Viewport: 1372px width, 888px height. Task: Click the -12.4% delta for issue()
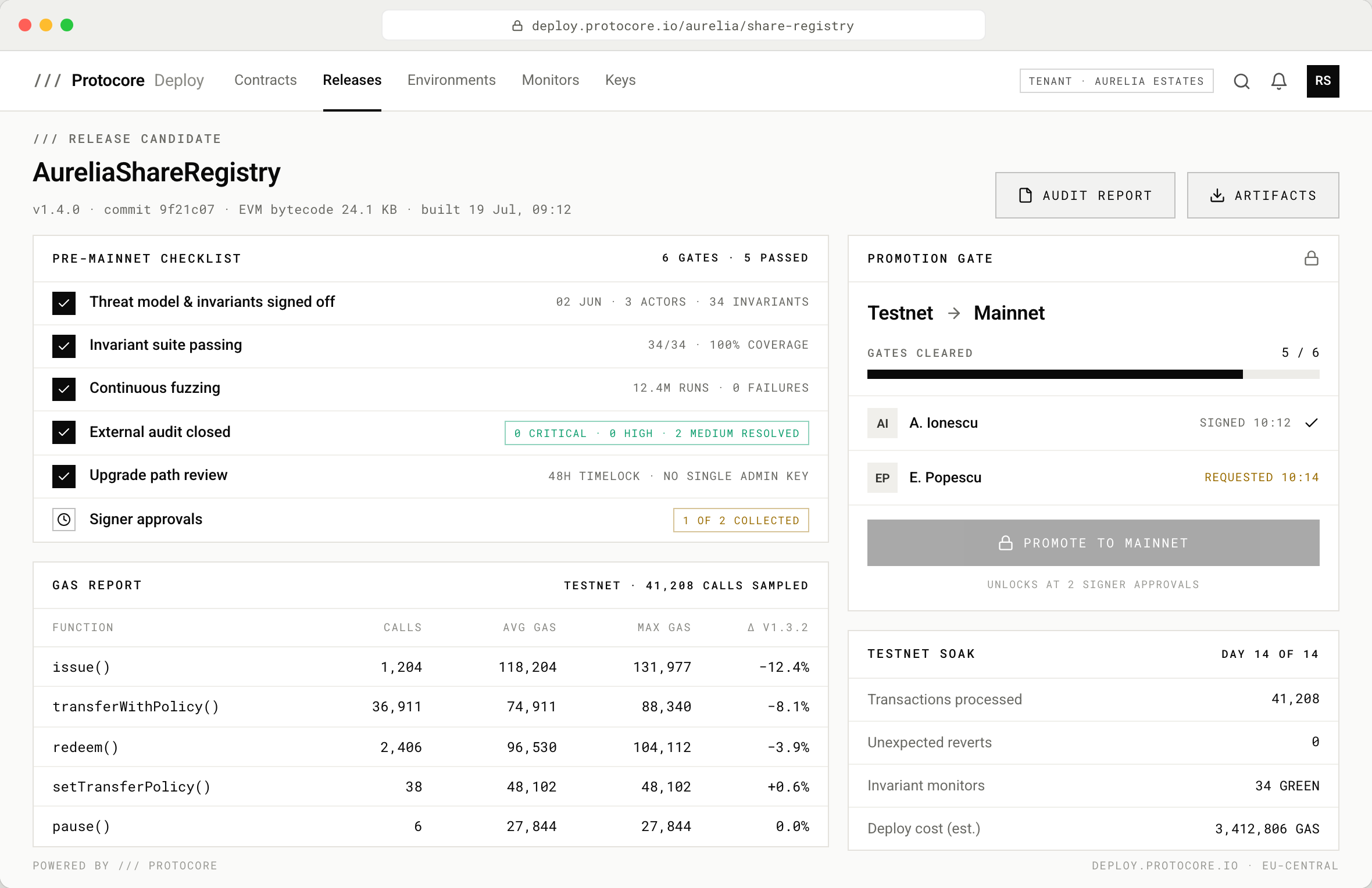click(x=784, y=667)
